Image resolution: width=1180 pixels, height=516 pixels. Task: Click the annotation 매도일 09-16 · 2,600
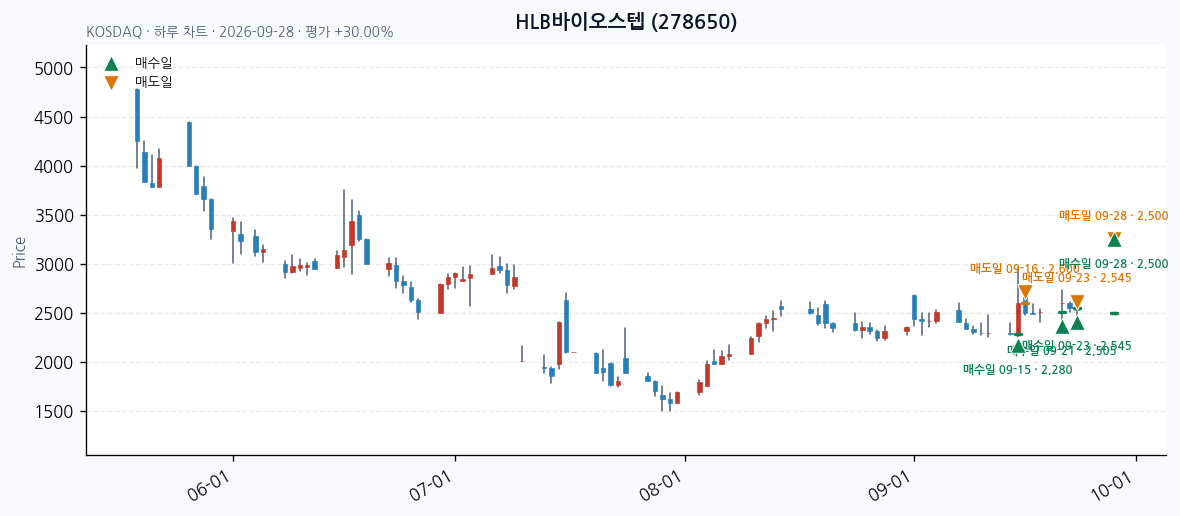click(1024, 269)
